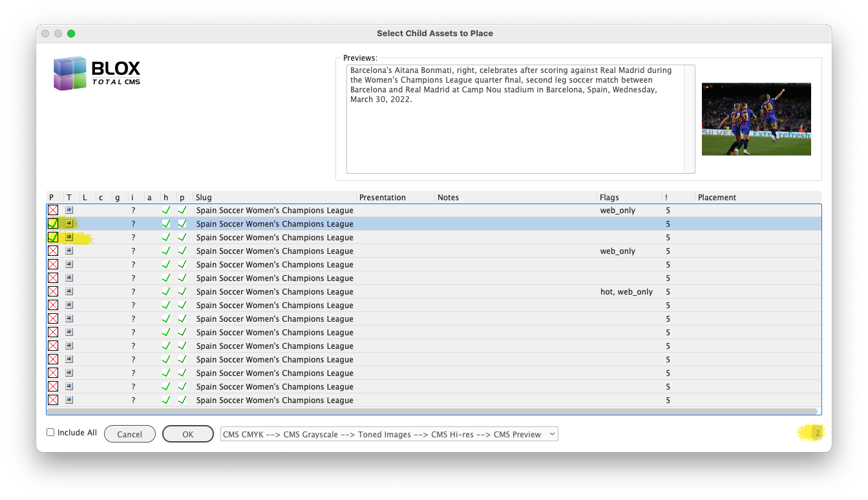Click the green zoom button in the title bar
Viewport: 868px width, 500px height.
(71, 33)
